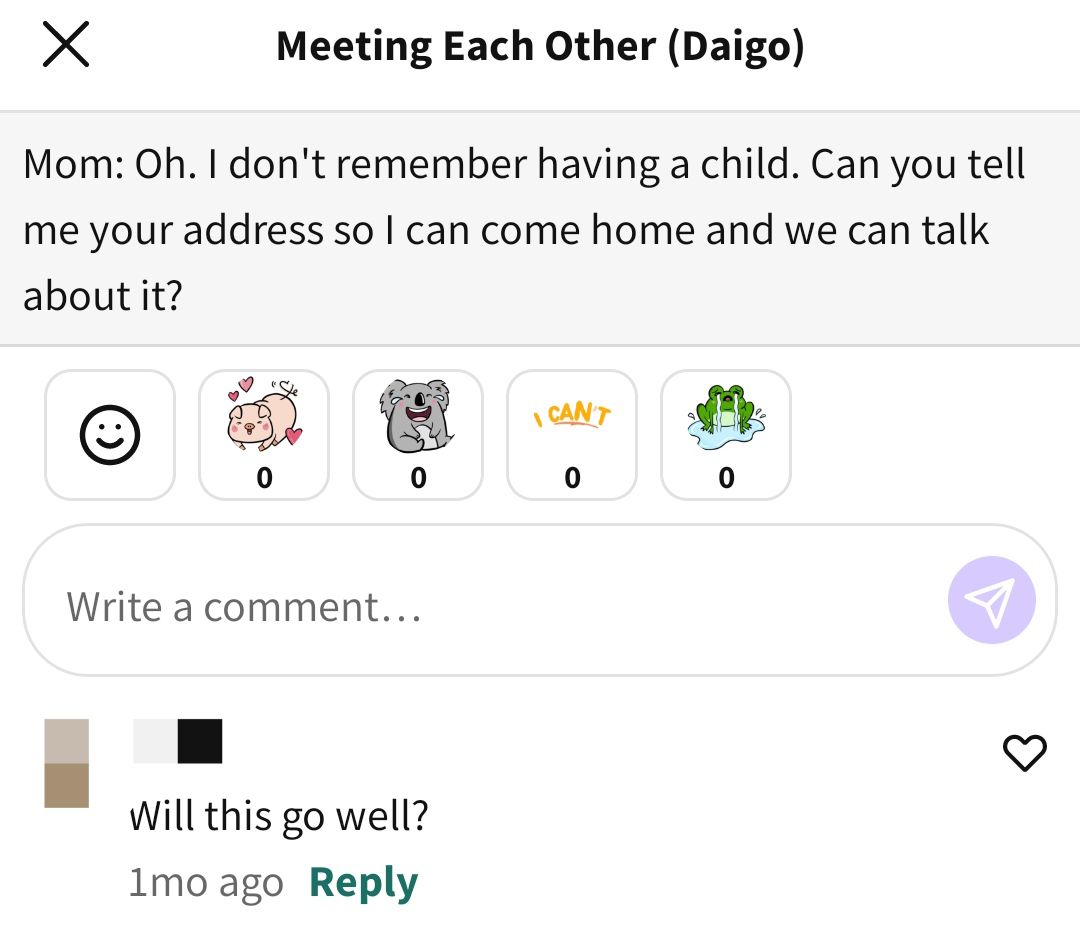Open the commenter's username badge

(178, 741)
